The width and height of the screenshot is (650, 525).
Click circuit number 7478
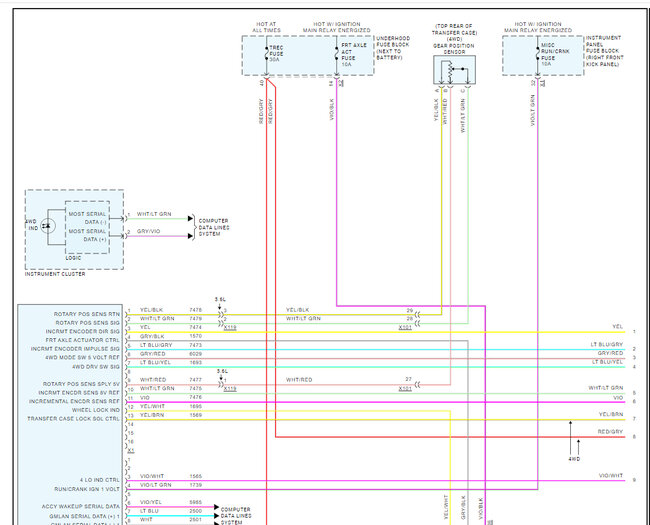click(196, 310)
